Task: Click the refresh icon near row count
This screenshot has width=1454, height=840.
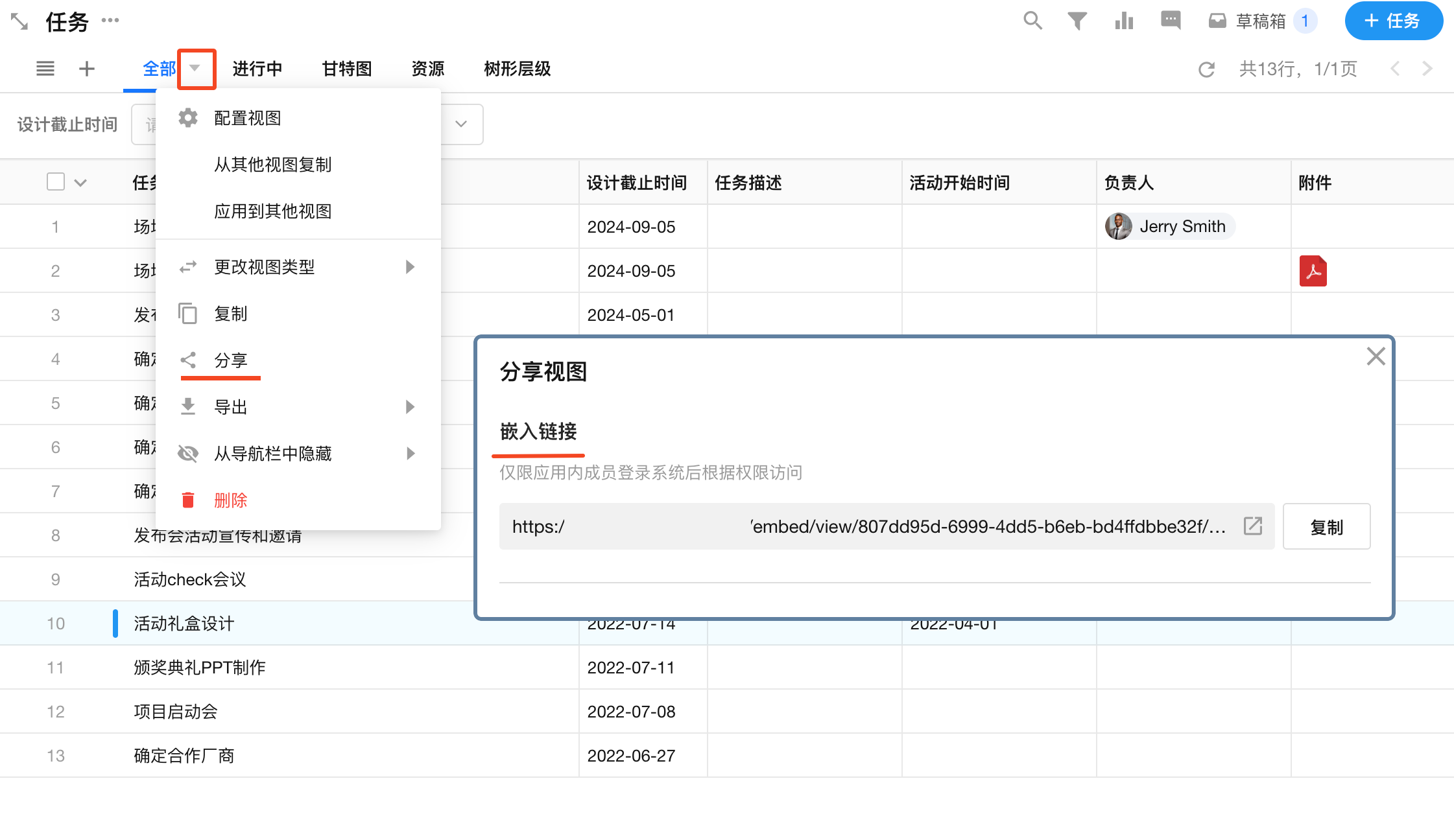Action: click(1206, 69)
